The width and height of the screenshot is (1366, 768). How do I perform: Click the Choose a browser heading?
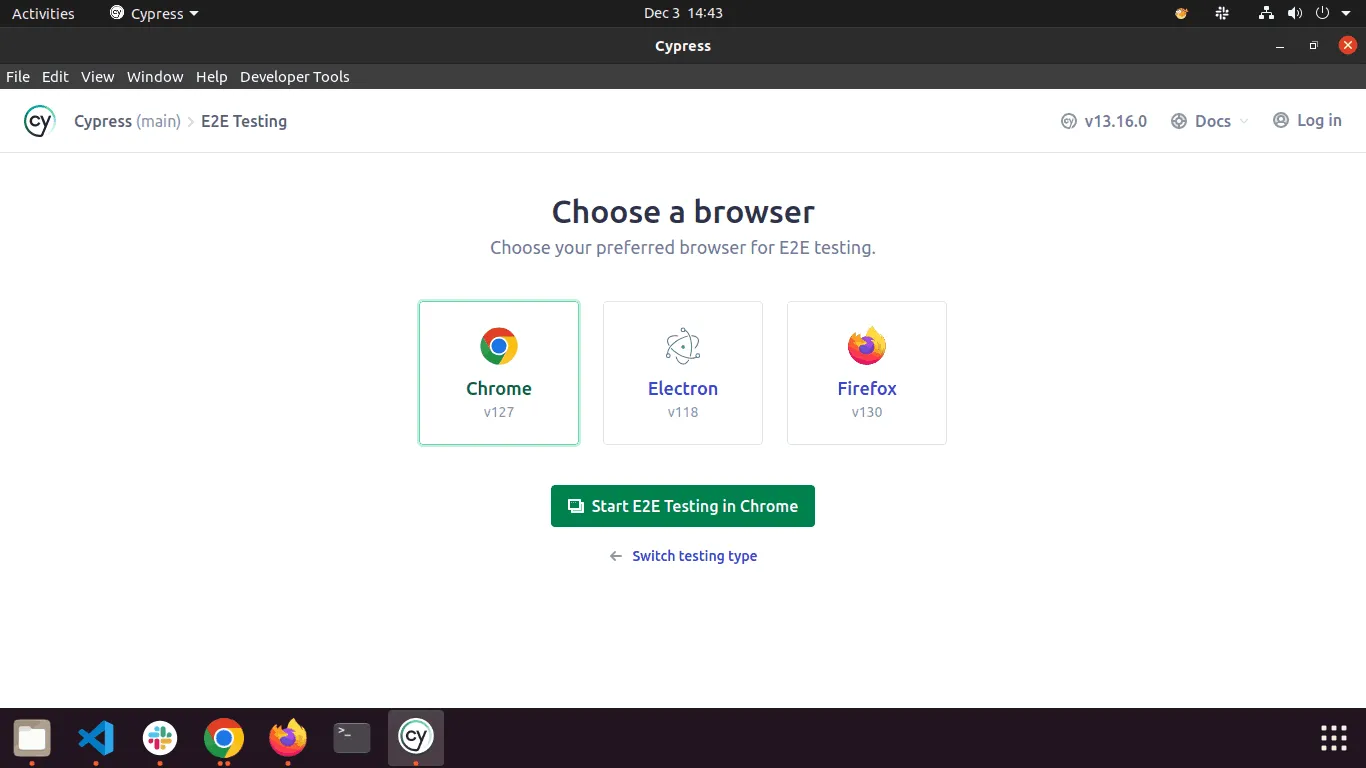point(683,212)
